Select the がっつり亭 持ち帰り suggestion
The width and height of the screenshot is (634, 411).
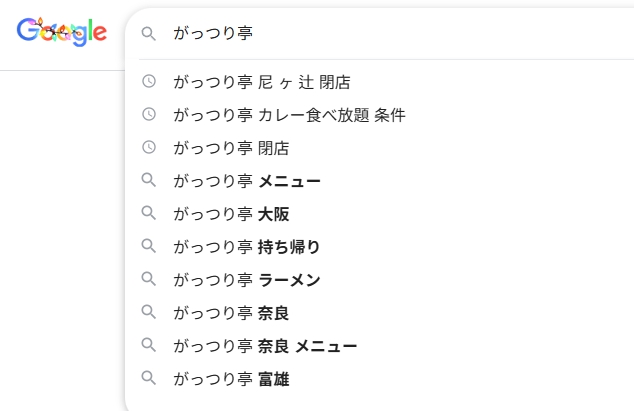[247, 247]
